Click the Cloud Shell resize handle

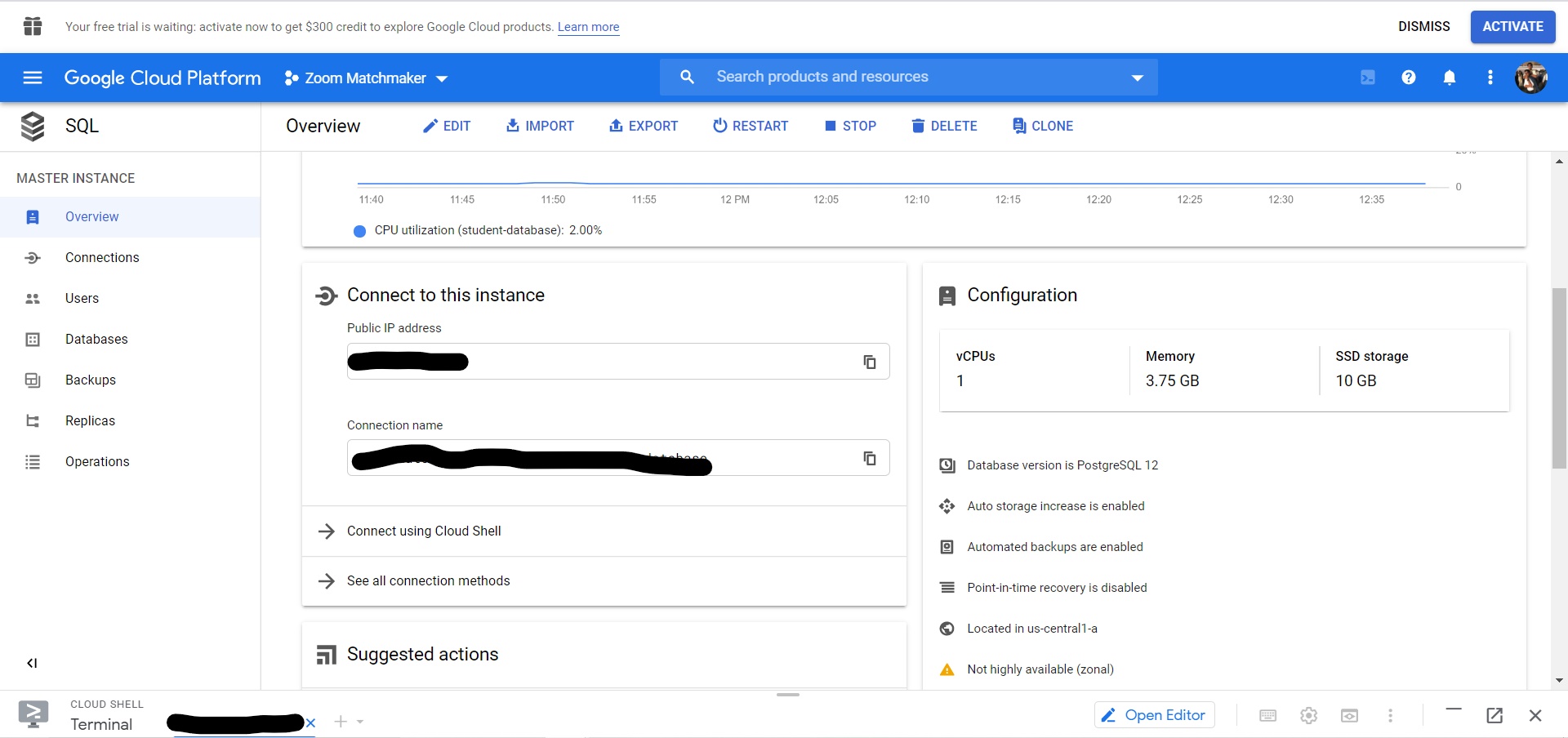[788, 695]
